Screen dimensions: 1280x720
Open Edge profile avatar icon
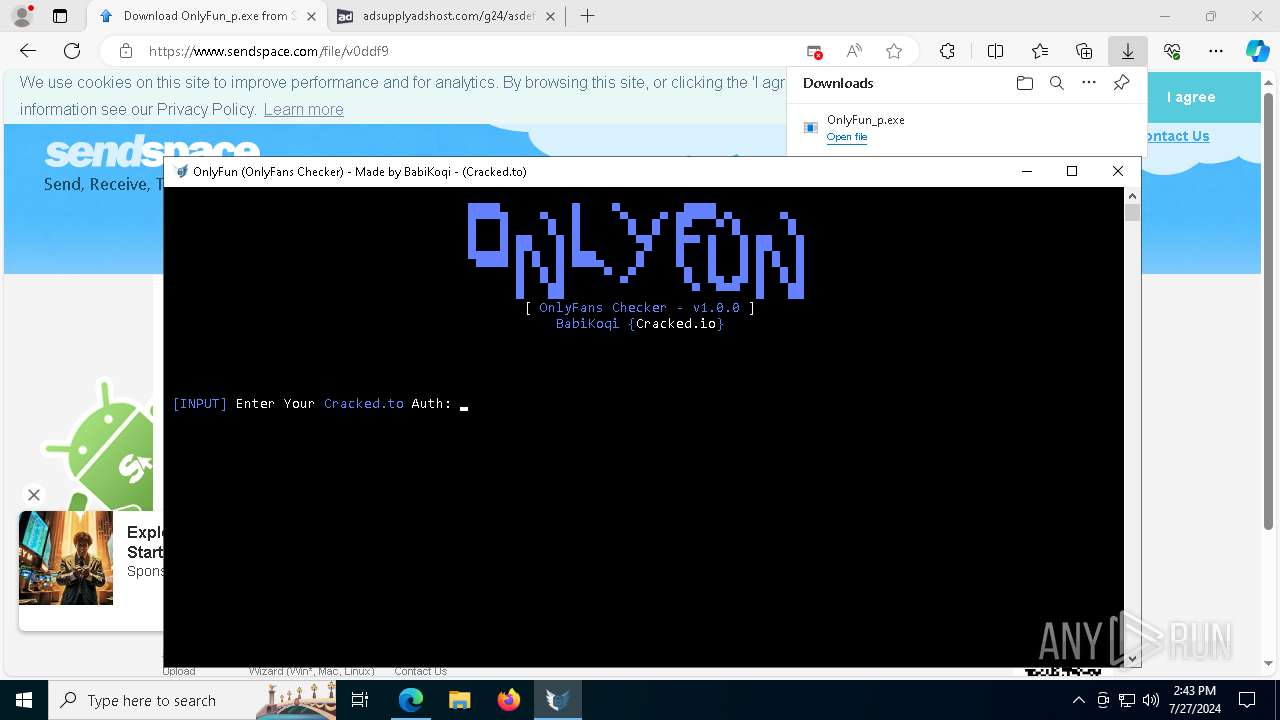tap(22, 16)
